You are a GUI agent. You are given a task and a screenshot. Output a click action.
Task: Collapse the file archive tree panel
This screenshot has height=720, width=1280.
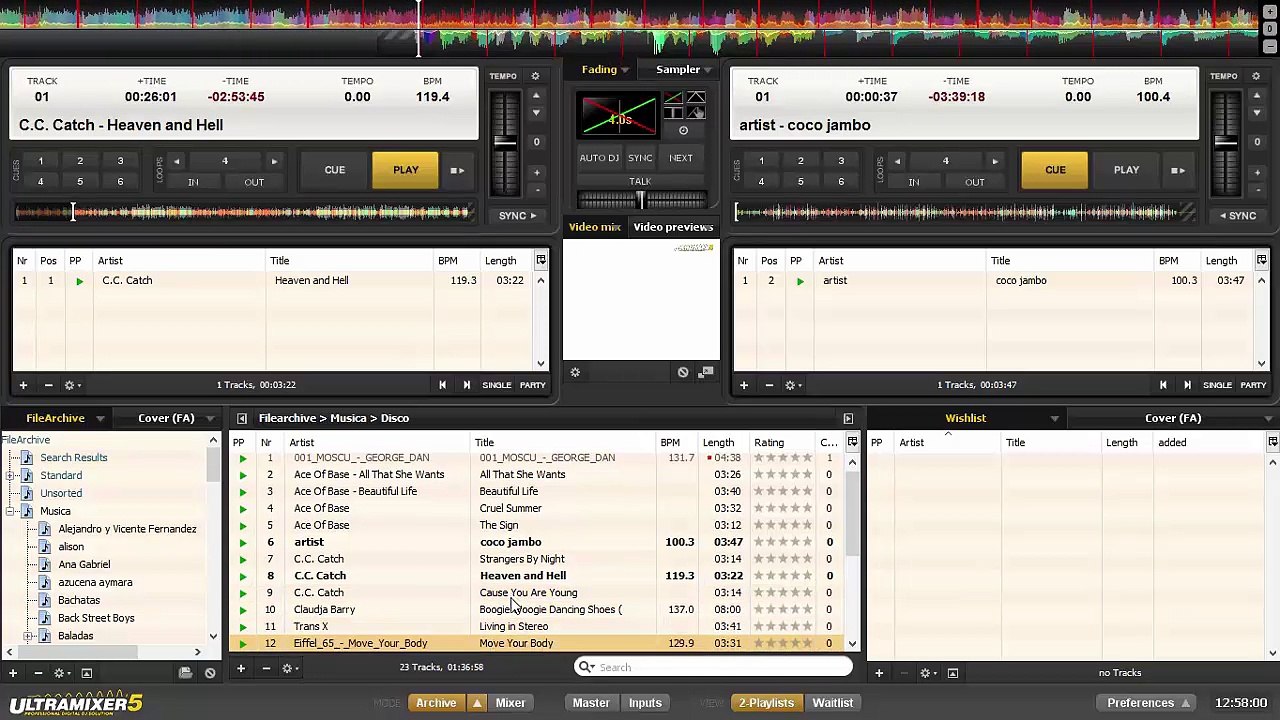241,418
